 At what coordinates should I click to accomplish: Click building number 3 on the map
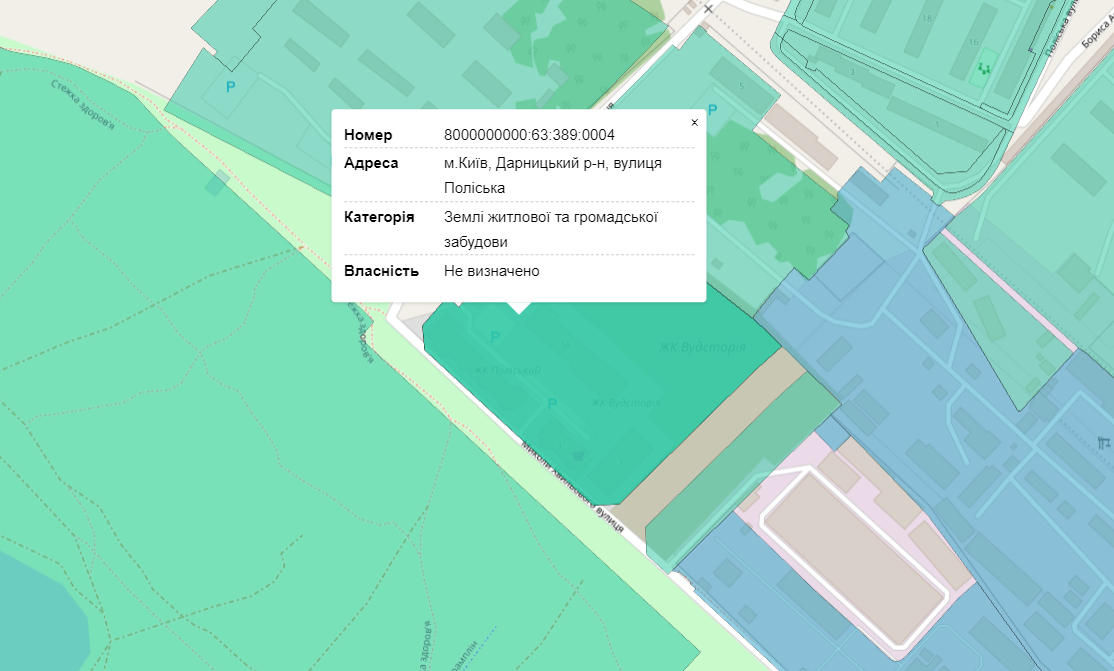click(852, 72)
